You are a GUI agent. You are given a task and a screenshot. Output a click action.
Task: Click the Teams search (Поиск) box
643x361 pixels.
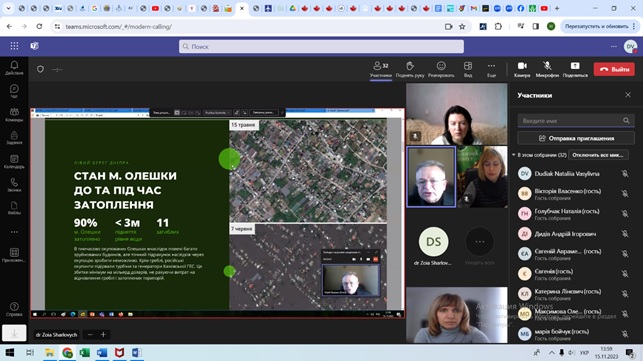tap(321, 46)
